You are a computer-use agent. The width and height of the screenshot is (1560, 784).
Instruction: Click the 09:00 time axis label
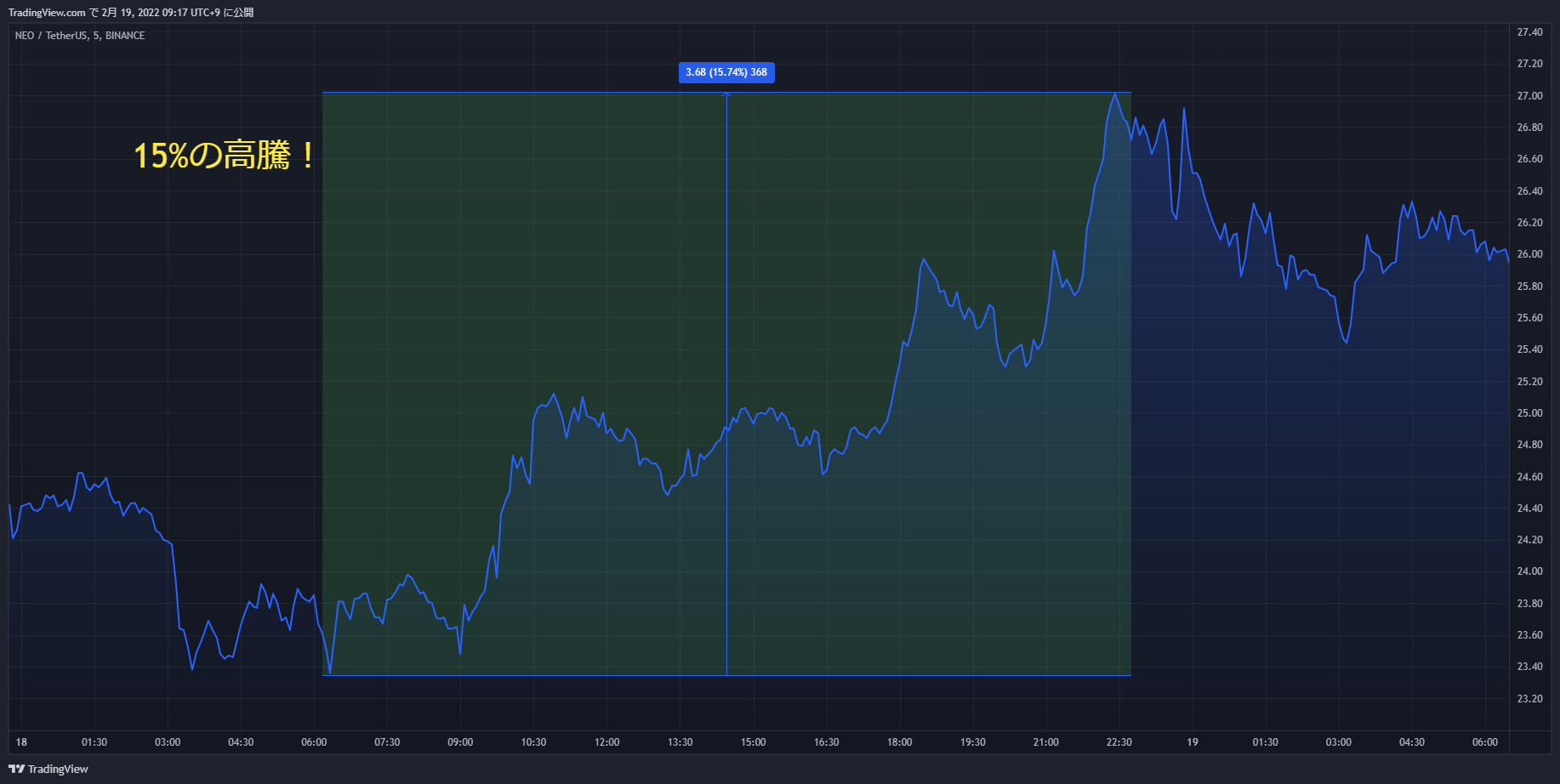[460, 742]
